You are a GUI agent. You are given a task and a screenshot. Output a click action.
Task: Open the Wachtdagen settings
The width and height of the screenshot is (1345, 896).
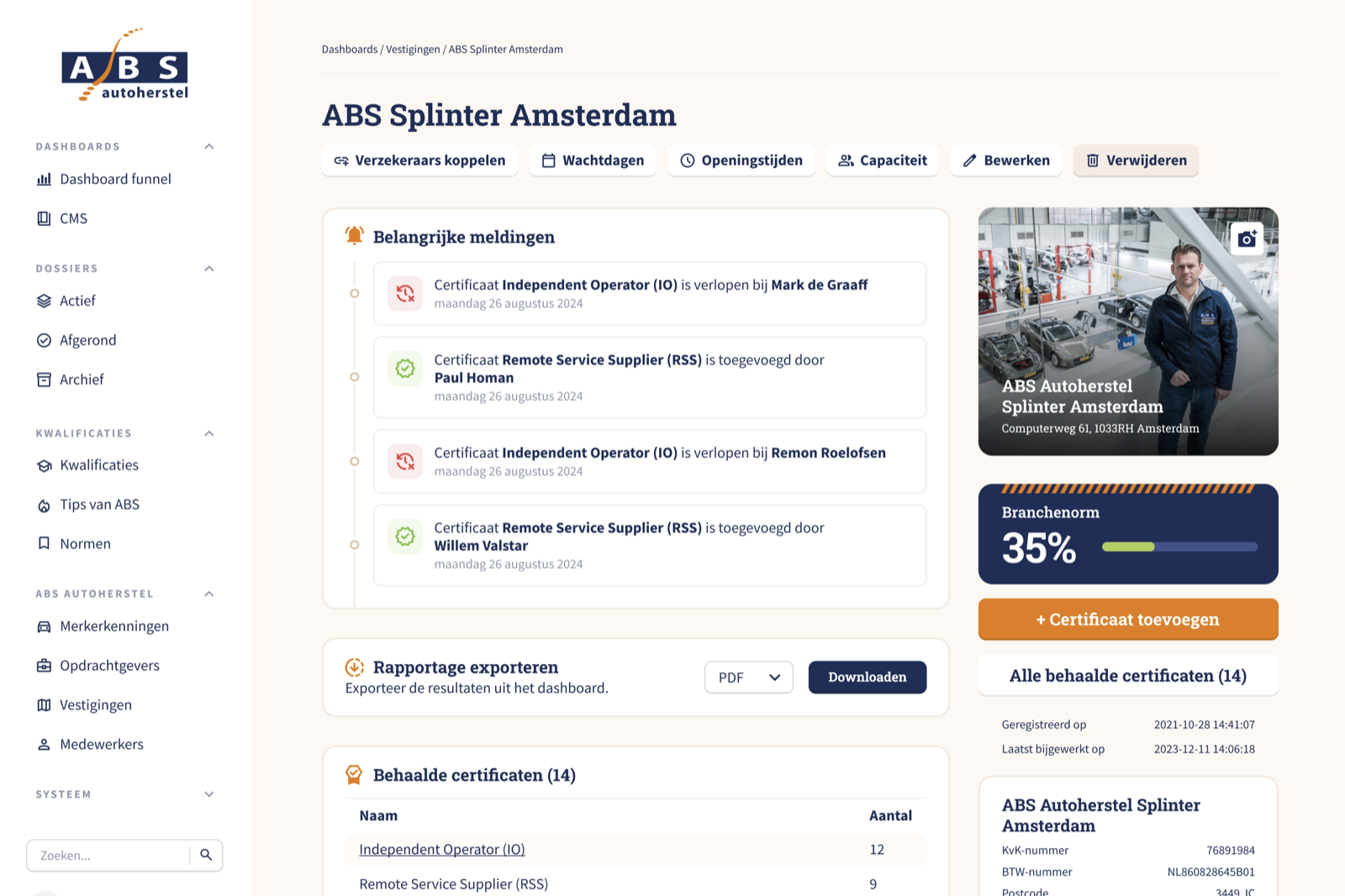pyautogui.click(x=593, y=161)
